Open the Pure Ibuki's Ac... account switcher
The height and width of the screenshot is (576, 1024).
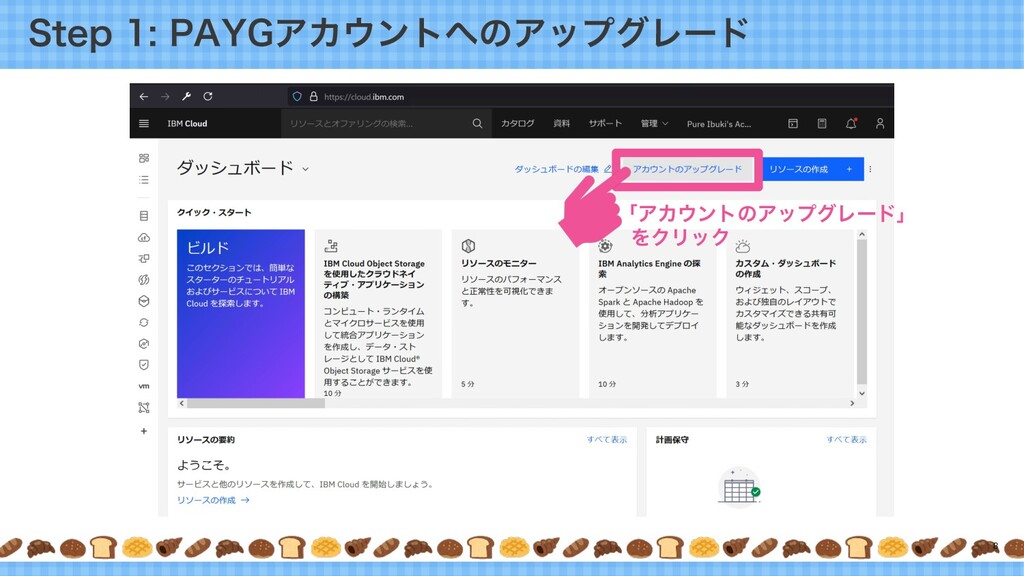pyautogui.click(x=718, y=123)
